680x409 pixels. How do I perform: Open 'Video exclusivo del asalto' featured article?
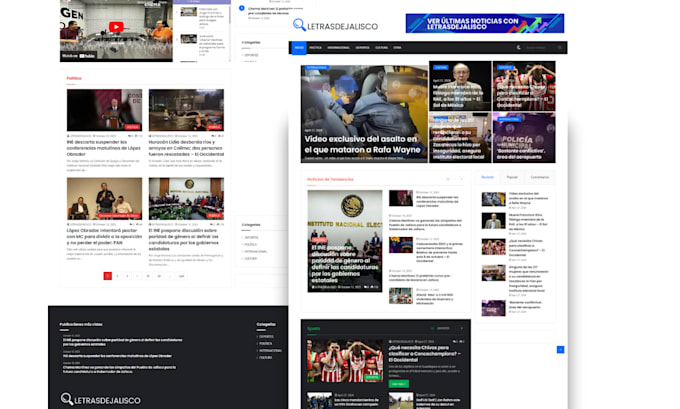(364, 114)
